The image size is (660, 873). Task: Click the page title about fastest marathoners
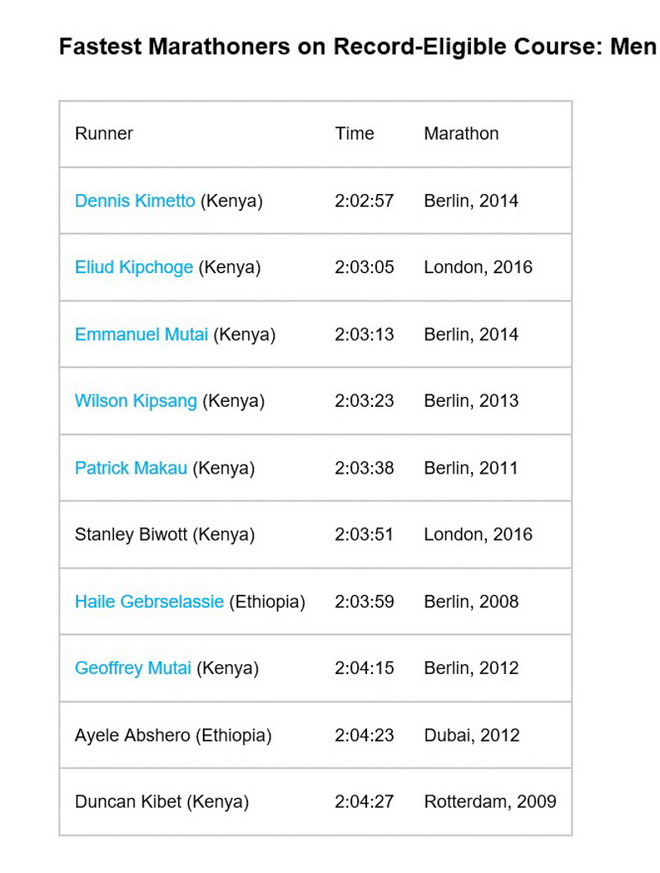point(357,47)
